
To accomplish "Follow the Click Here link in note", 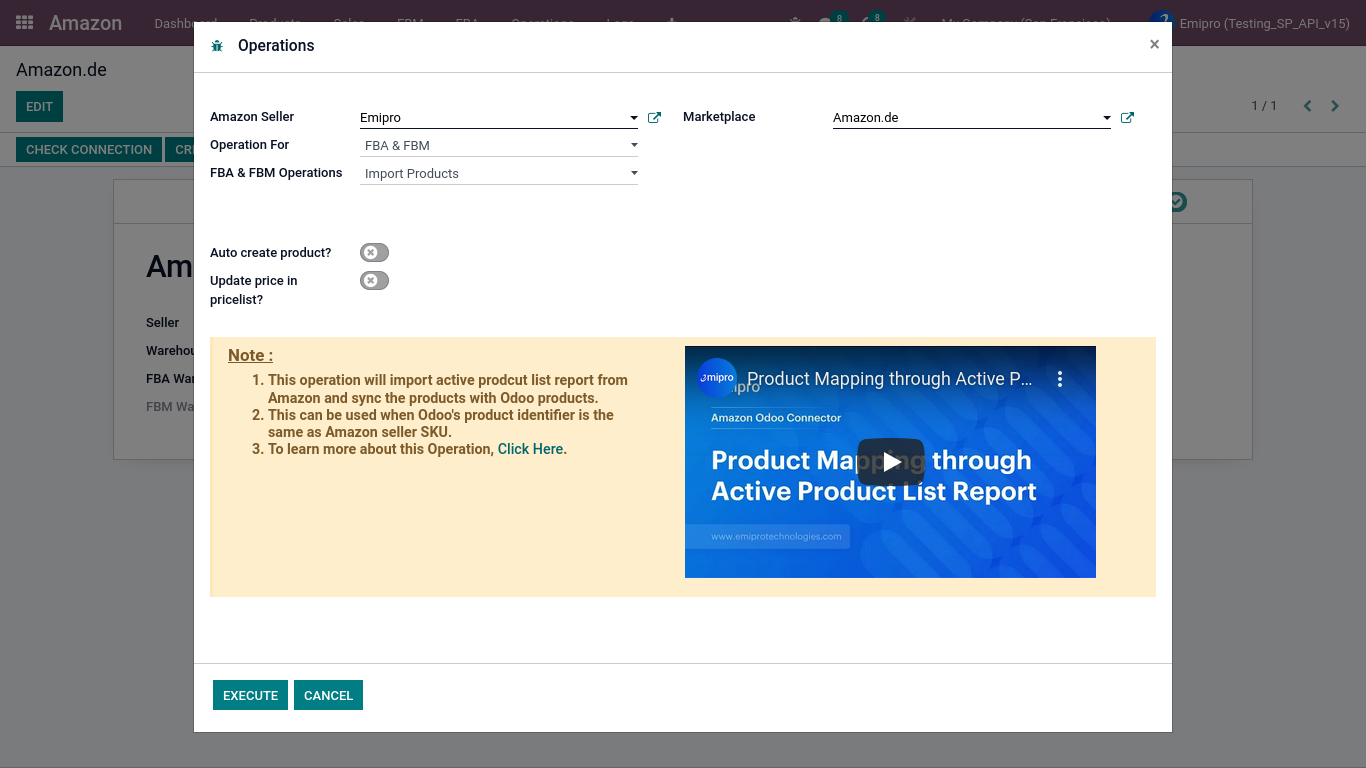I will coord(530,449).
